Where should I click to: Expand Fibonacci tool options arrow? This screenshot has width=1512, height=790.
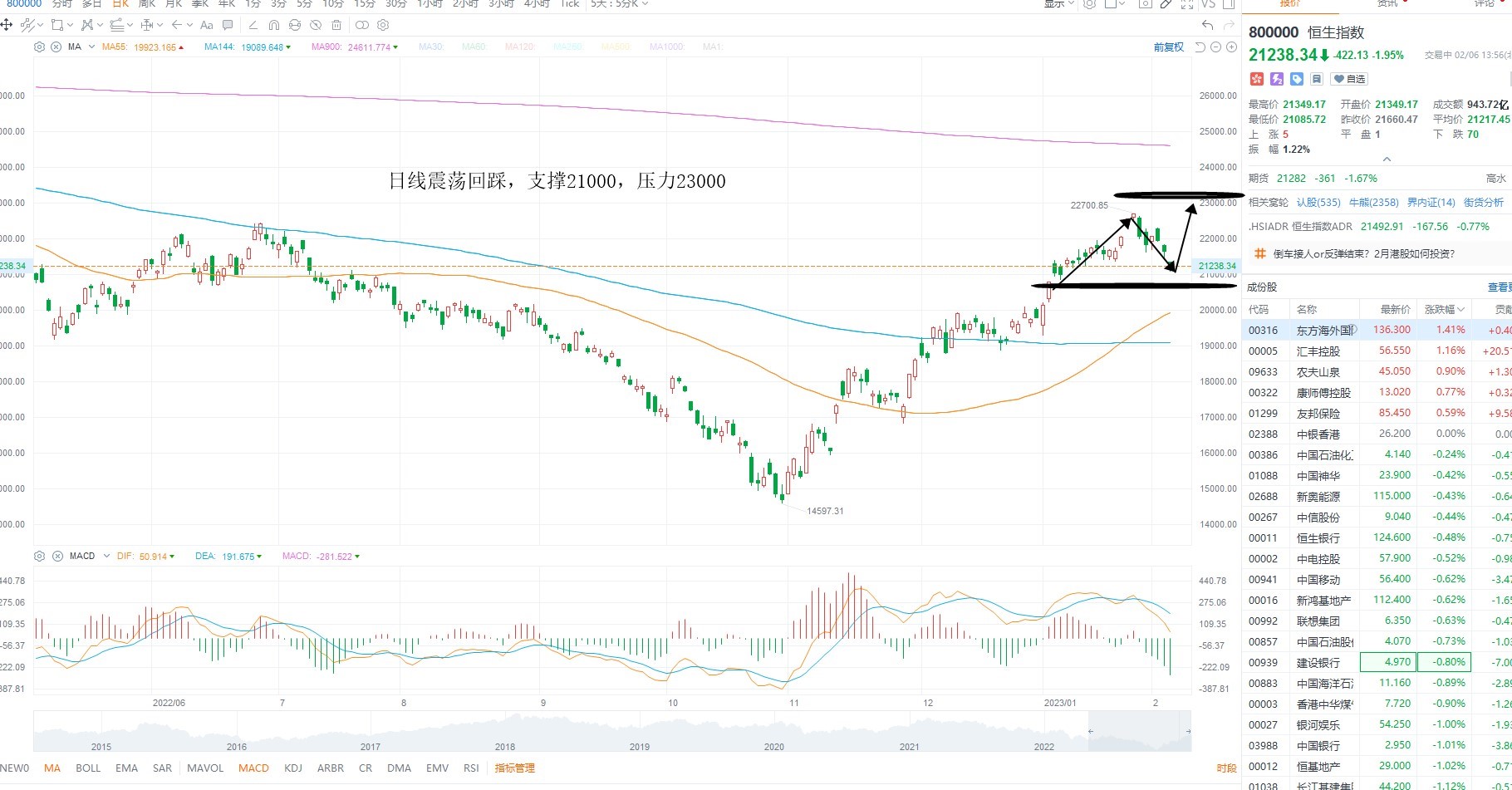pyautogui.click(x=130, y=26)
